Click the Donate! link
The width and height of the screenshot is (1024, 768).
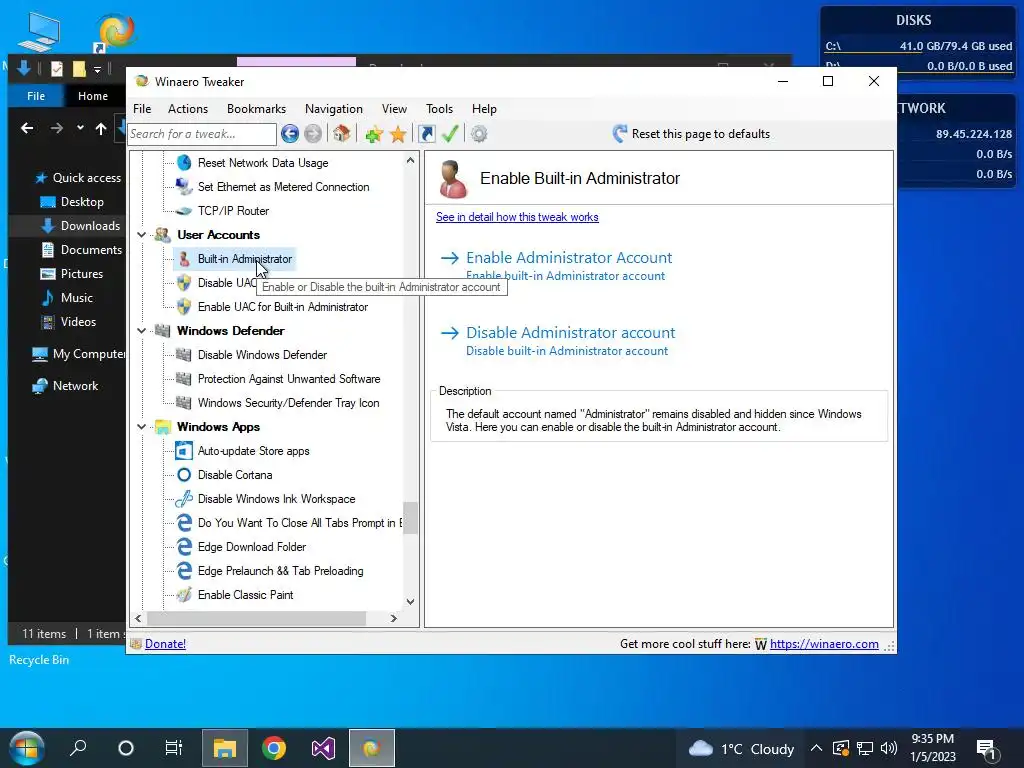click(165, 644)
